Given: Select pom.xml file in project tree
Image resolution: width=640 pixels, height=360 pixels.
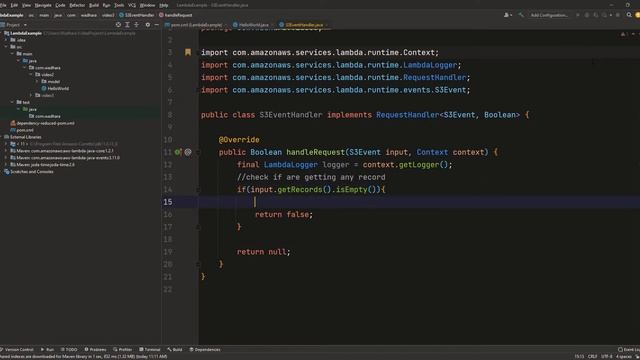Looking at the screenshot, I should pos(22,130).
